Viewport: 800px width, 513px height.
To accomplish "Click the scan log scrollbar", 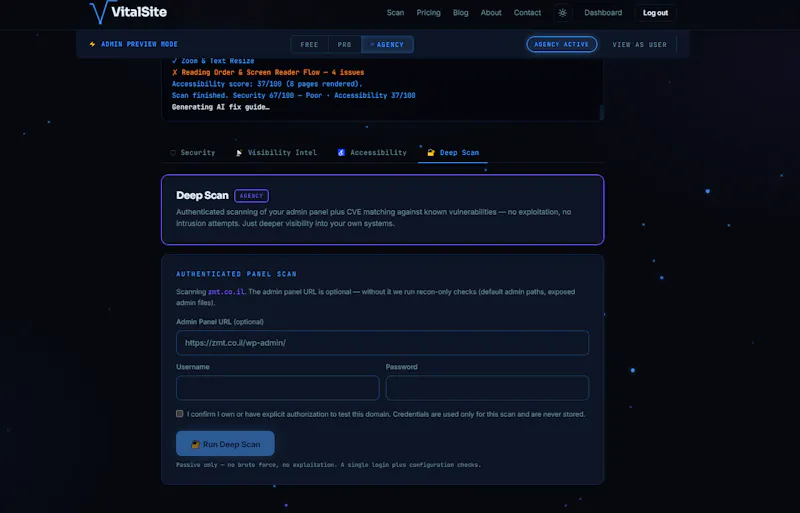I will [602, 112].
